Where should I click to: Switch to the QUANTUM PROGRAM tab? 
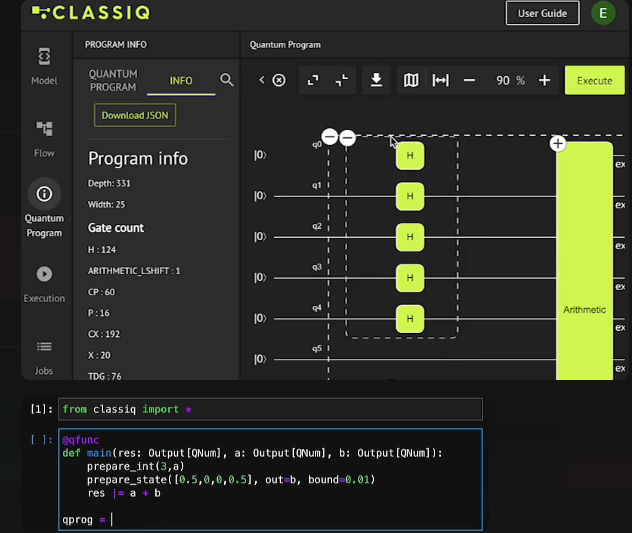113,80
